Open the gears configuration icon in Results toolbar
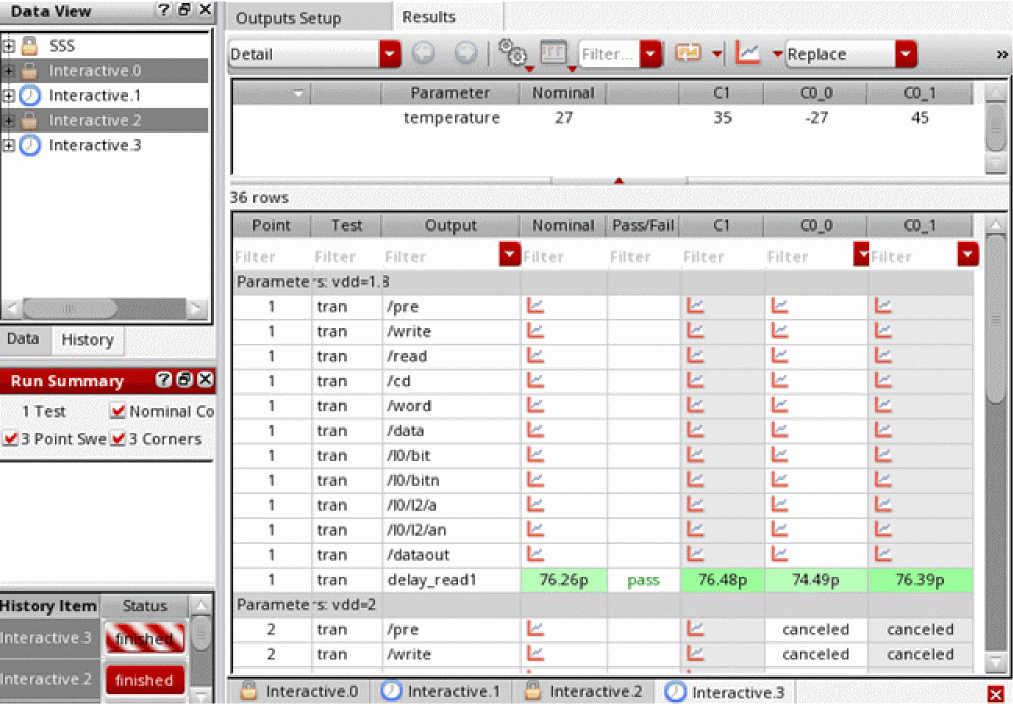 [x=512, y=54]
